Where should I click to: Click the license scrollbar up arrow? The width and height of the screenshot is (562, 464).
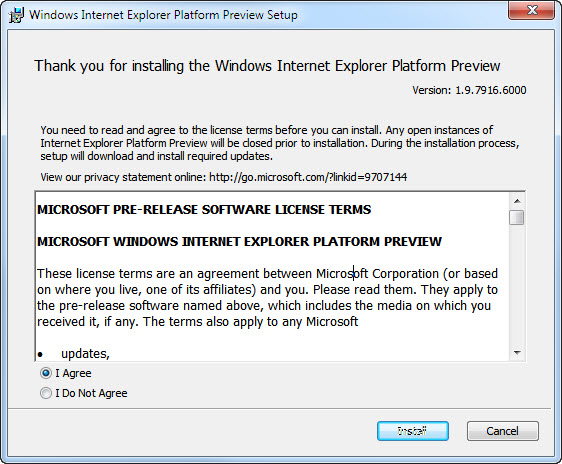517,201
